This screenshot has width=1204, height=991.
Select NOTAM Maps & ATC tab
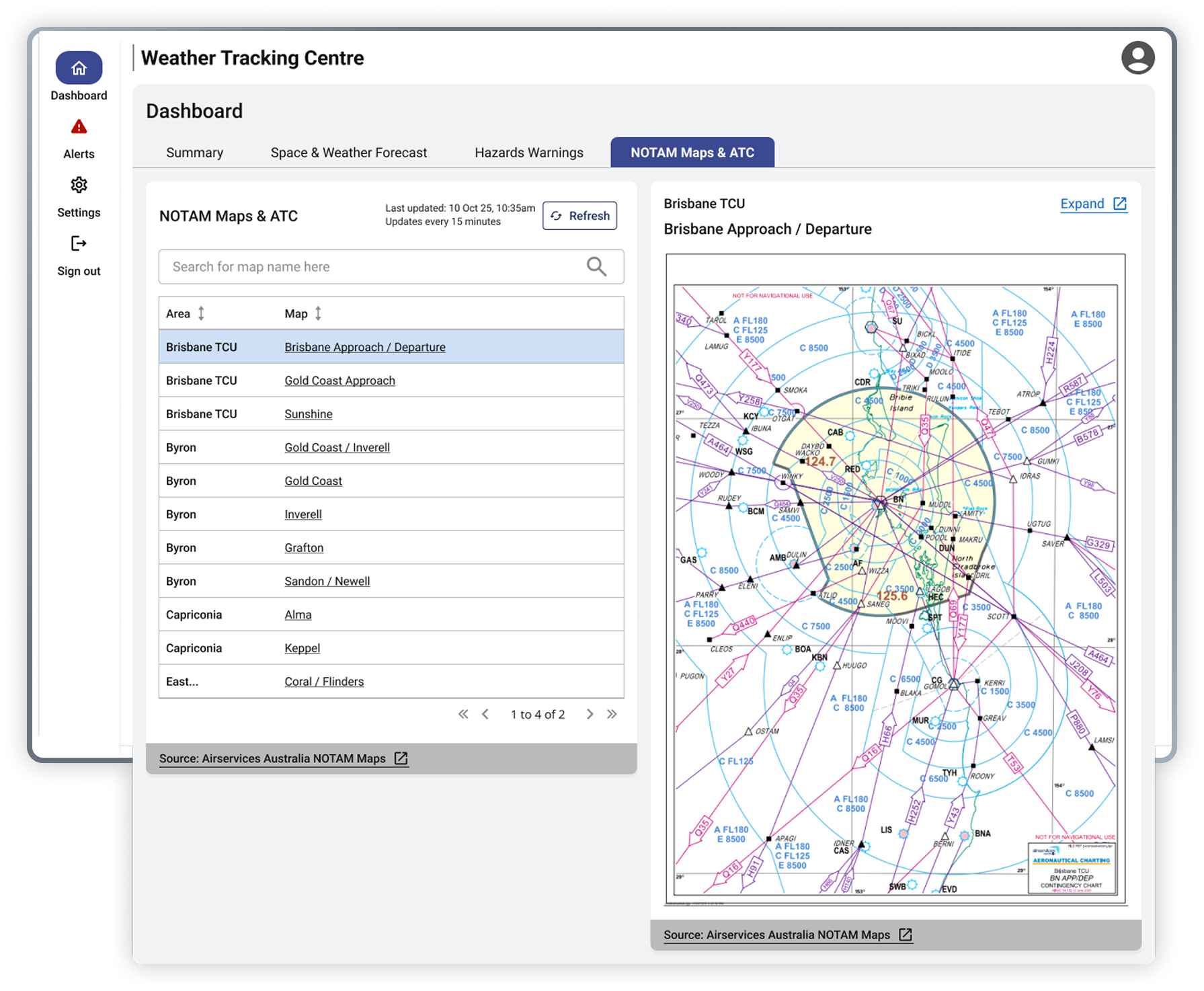pyautogui.click(x=692, y=153)
